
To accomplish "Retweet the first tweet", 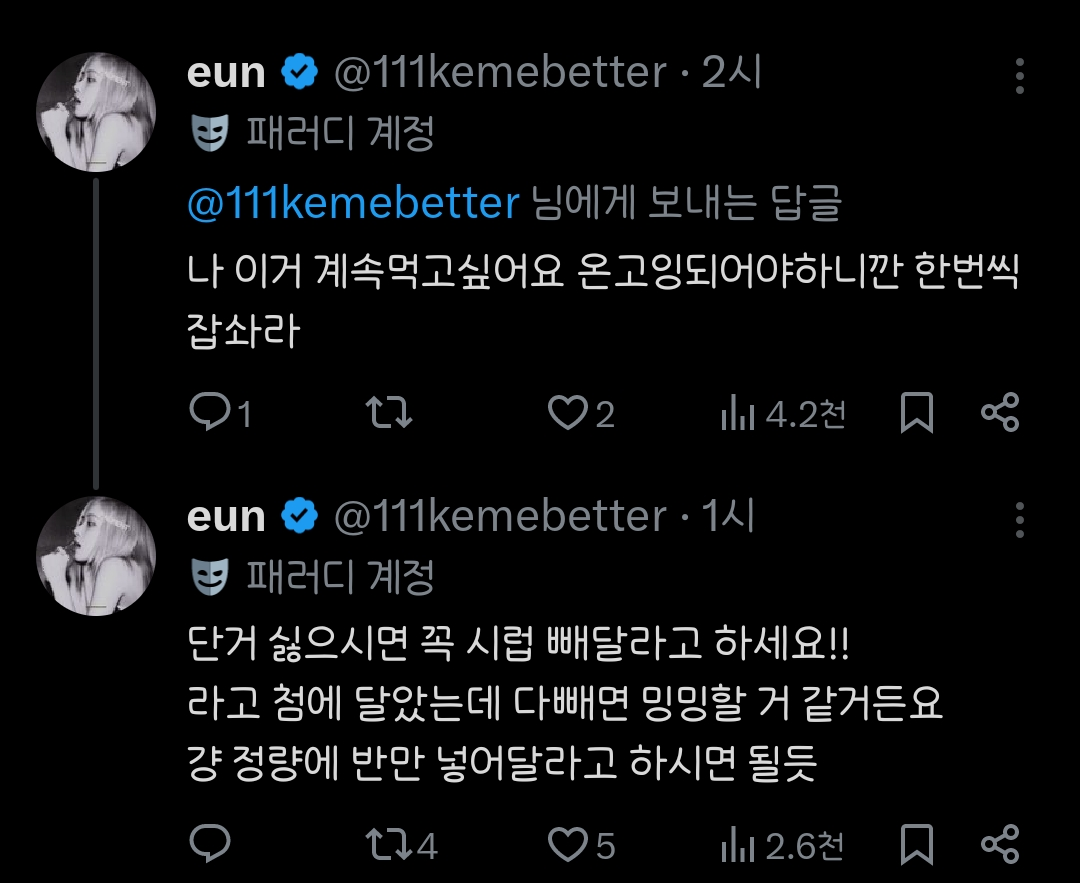I will click(388, 413).
